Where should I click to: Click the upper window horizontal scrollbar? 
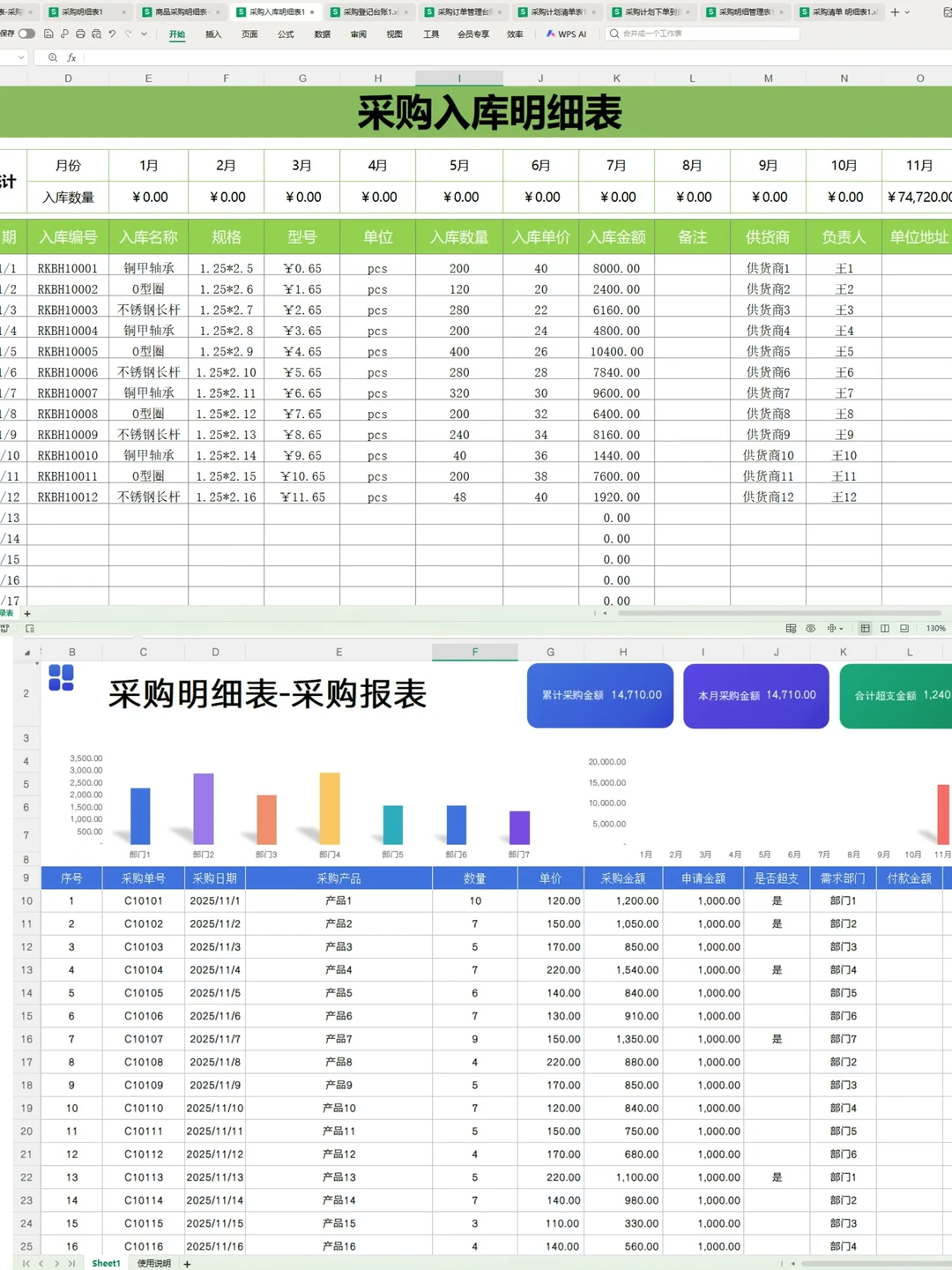pyautogui.click(x=779, y=613)
